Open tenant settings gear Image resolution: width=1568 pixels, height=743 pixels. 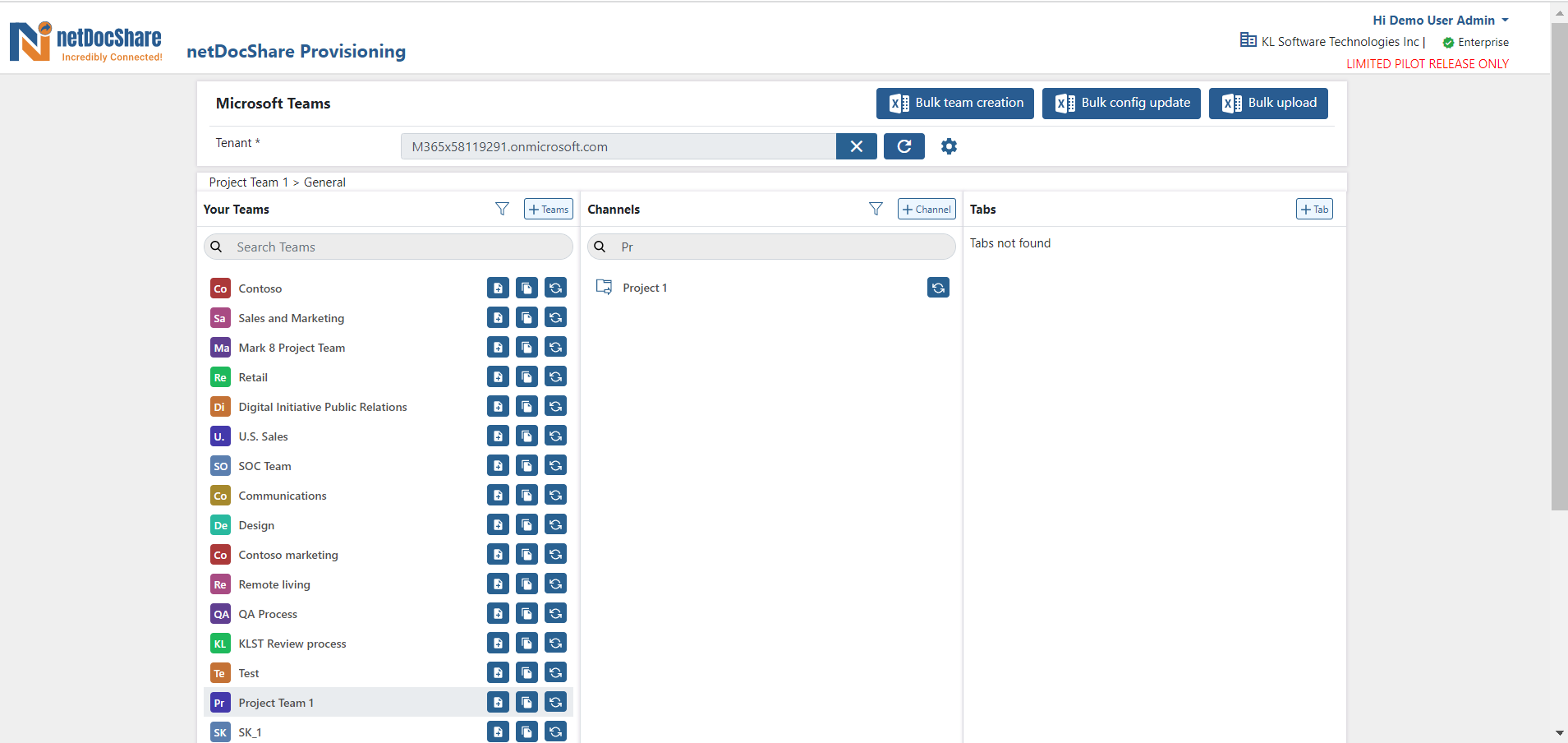[949, 146]
